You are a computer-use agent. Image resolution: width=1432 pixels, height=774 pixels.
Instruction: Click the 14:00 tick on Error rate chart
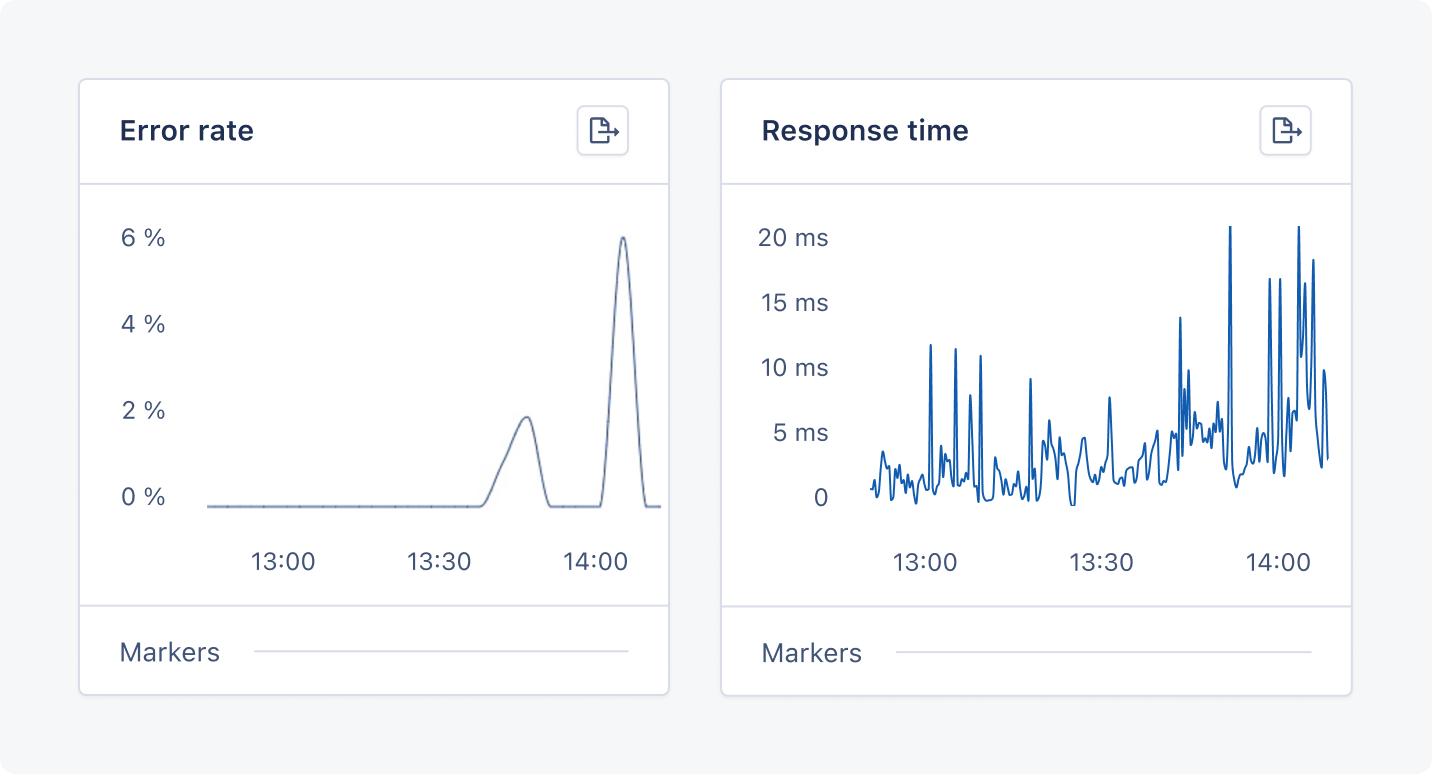(595, 561)
